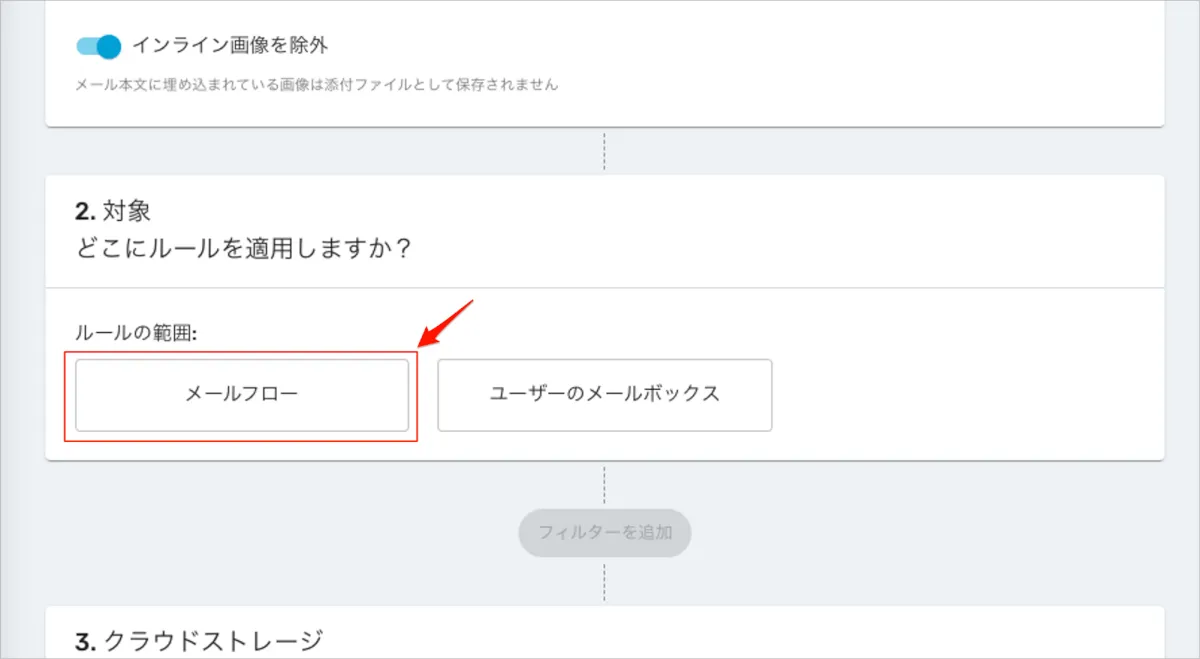Click the 2. 対象 section heading
1200x659 pixels.
pos(113,211)
